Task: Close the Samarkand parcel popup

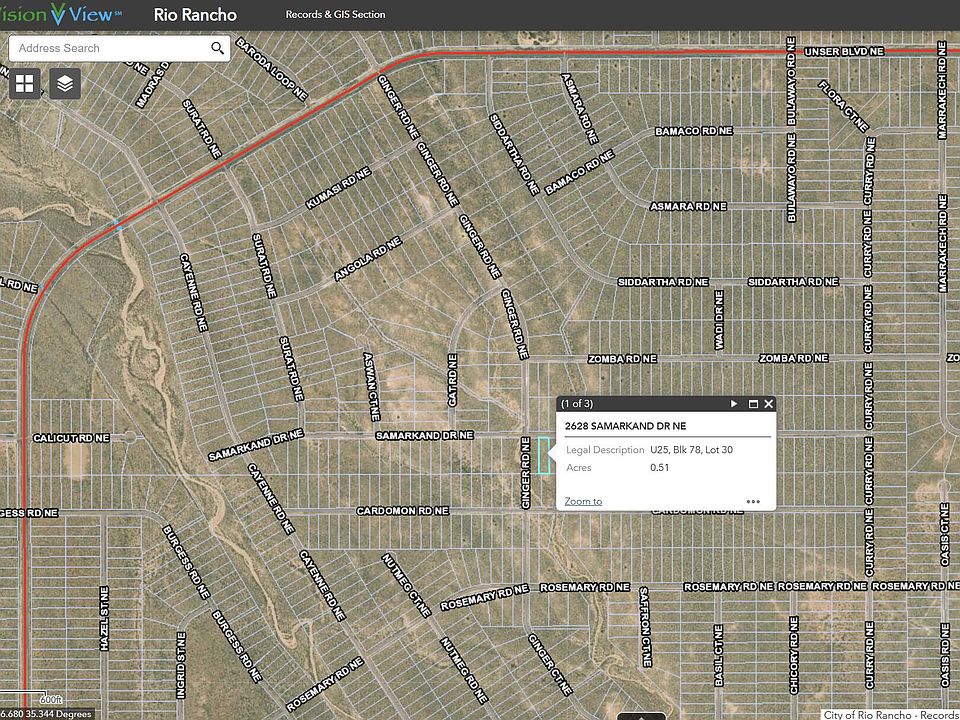Action: [x=768, y=404]
